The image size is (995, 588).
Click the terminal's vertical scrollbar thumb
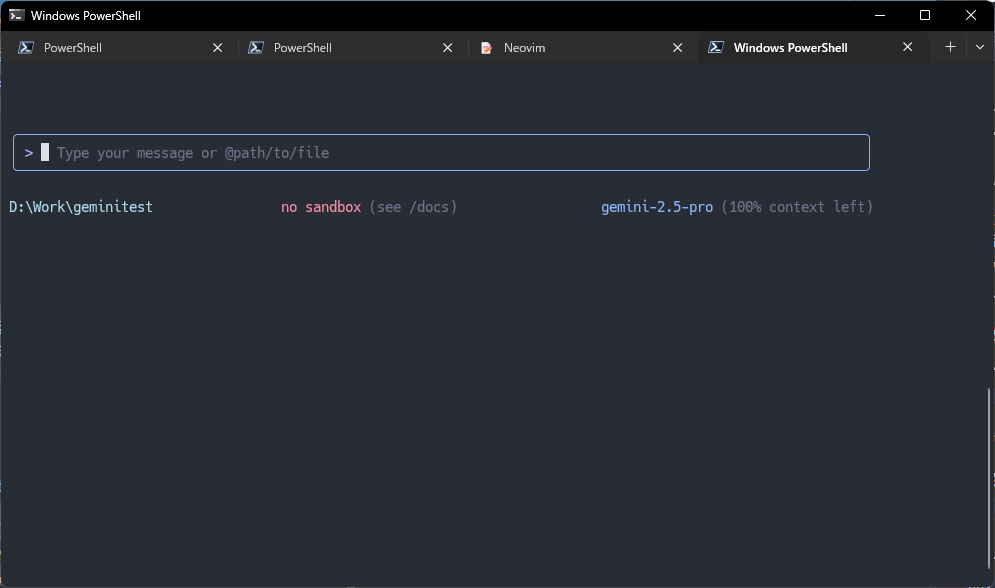[990, 480]
